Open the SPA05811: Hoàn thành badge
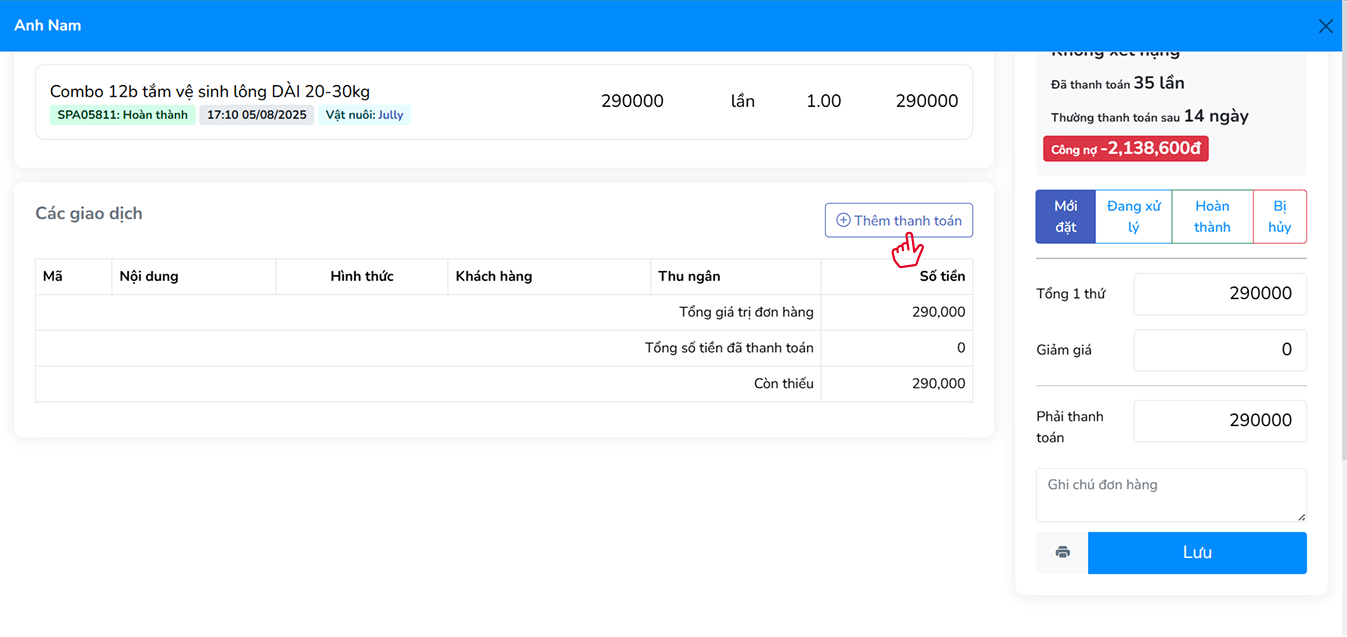 coord(122,115)
